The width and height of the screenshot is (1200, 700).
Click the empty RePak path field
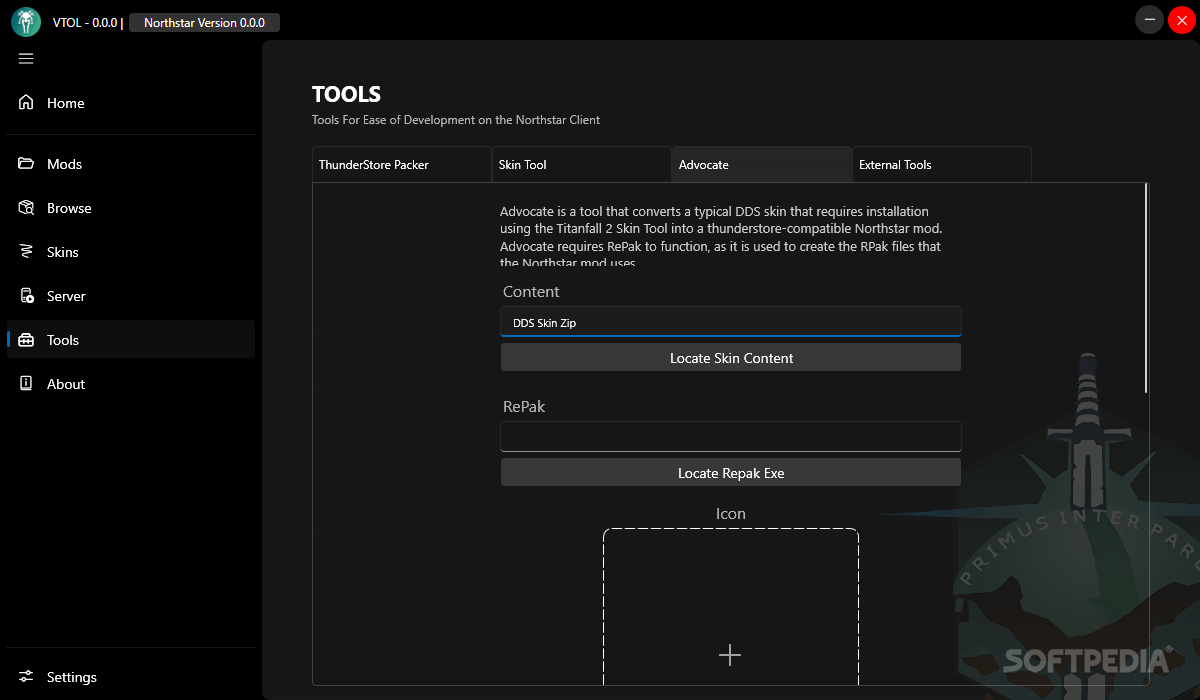(x=731, y=437)
